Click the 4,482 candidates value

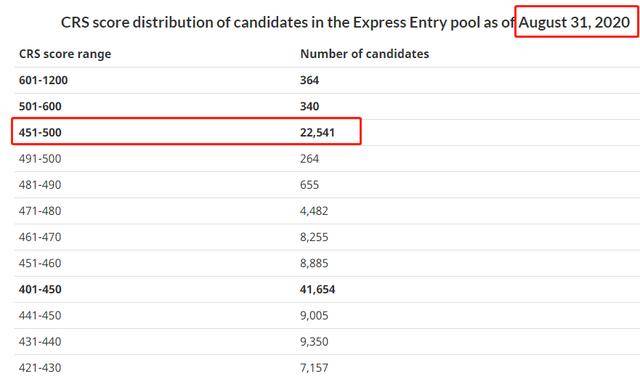click(x=314, y=211)
